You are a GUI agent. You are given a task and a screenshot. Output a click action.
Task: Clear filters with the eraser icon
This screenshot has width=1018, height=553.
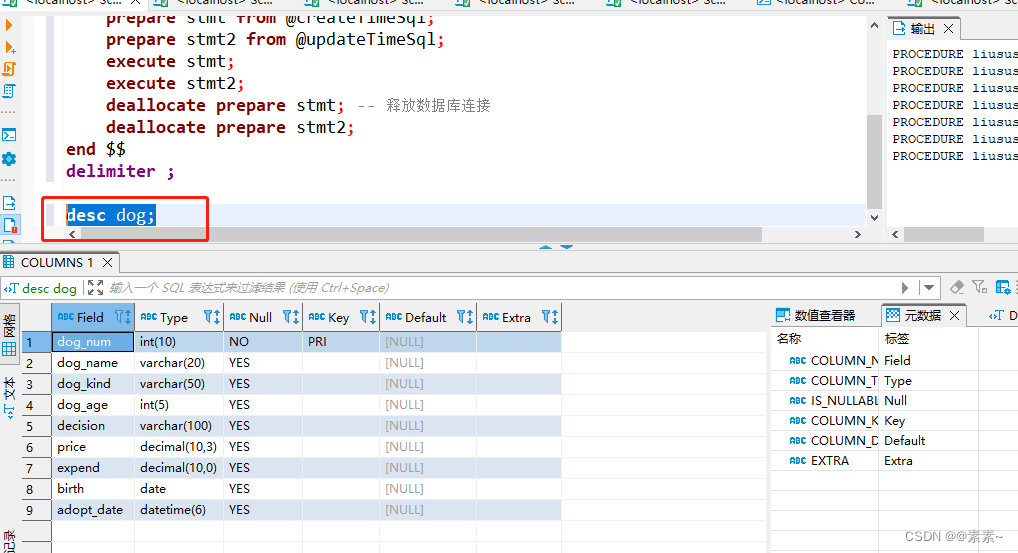pos(956,287)
